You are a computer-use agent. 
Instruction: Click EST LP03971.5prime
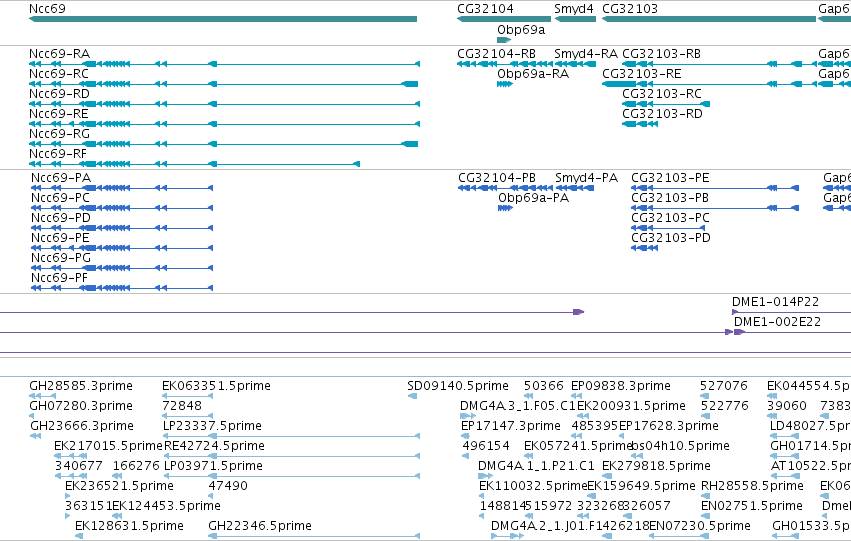pyautogui.click(x=213, y=467)
